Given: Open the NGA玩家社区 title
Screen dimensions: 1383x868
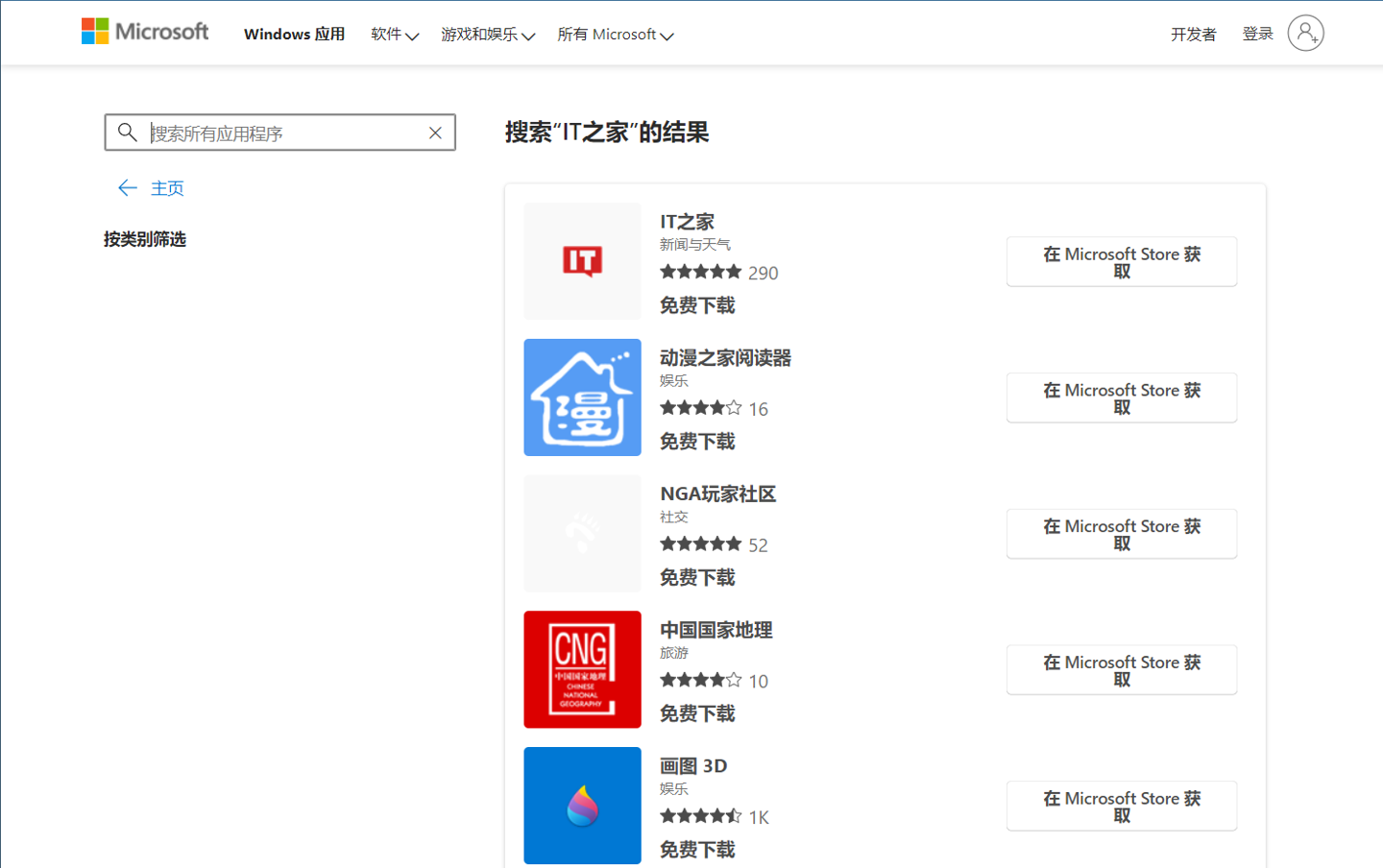Looking at the screenshot, I should click(717, 494).
